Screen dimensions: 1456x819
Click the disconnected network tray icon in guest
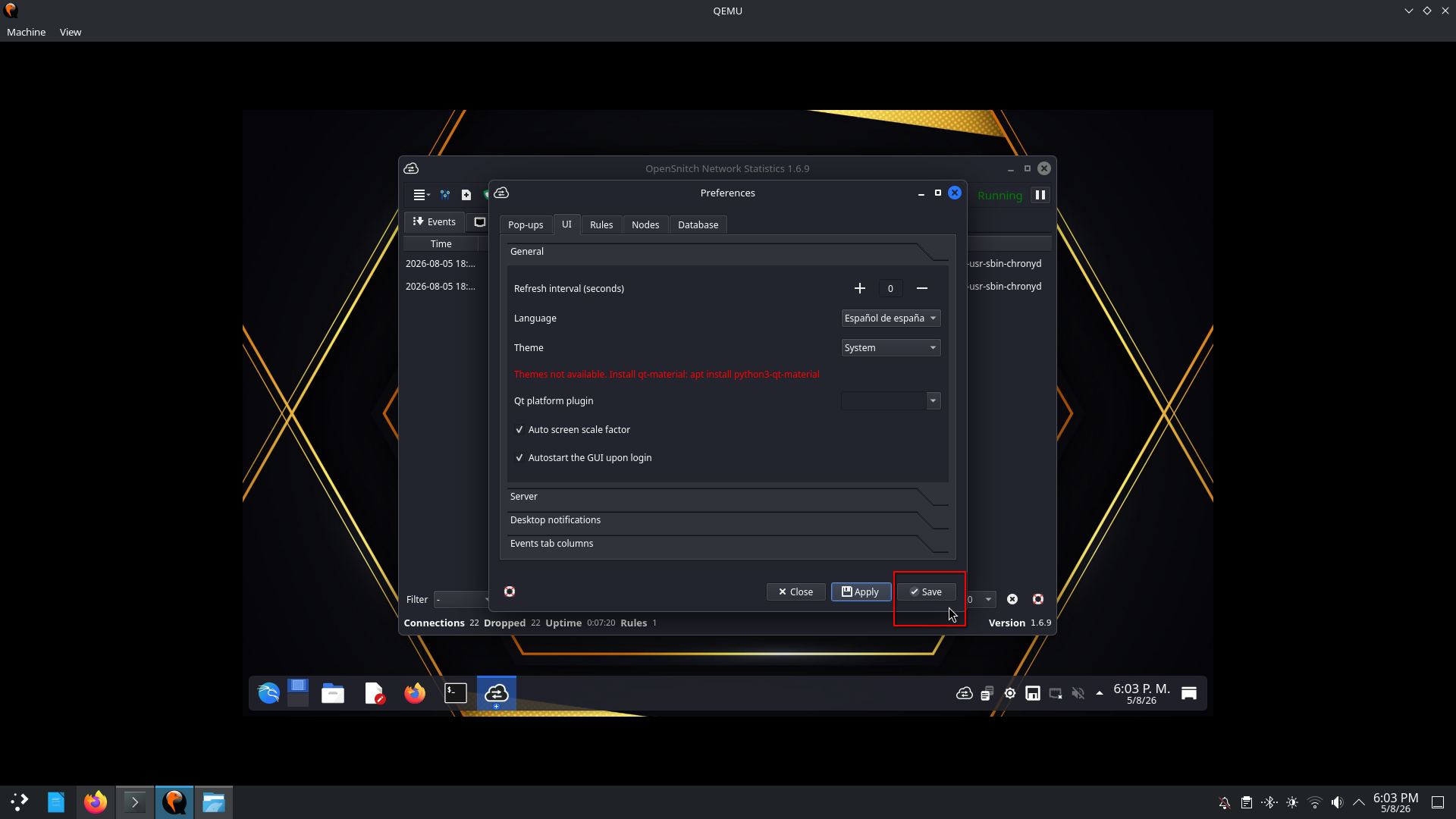click(1056, 693)
